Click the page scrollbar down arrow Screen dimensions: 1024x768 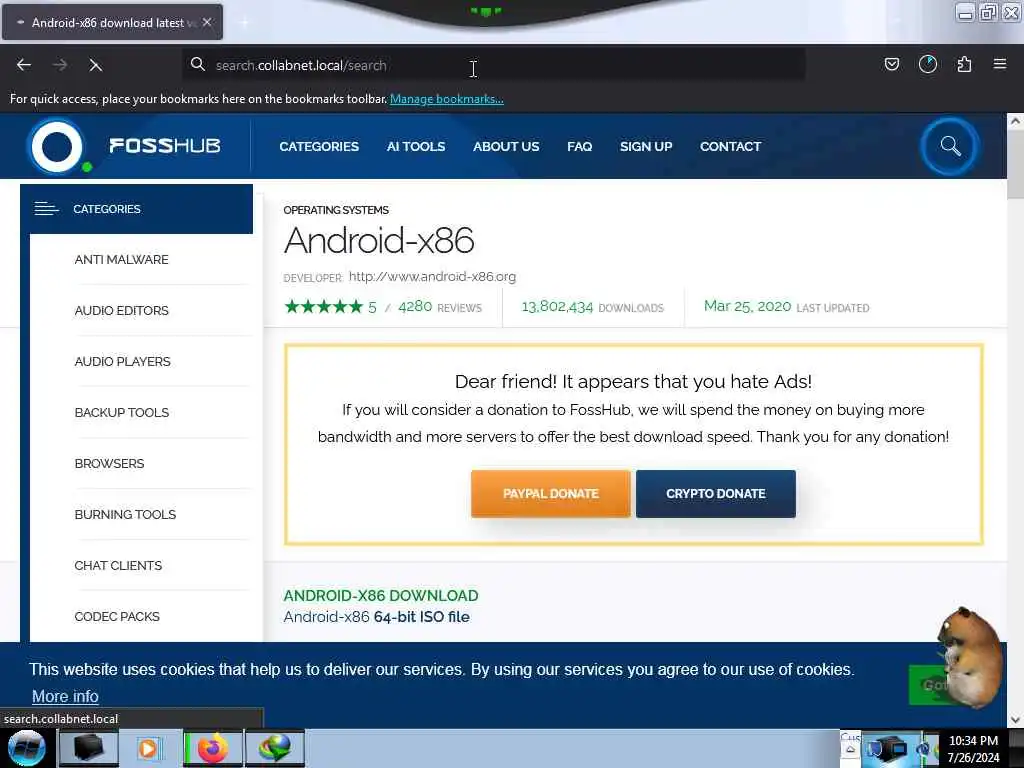(x=1015, y=720)
